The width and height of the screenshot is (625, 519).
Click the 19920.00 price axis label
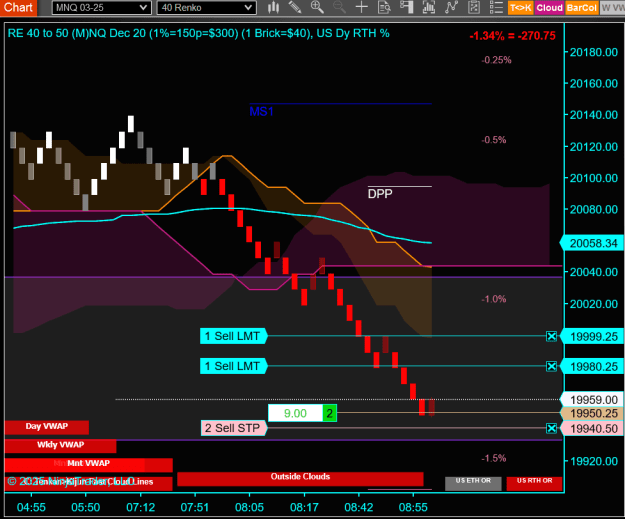[594, 461]
